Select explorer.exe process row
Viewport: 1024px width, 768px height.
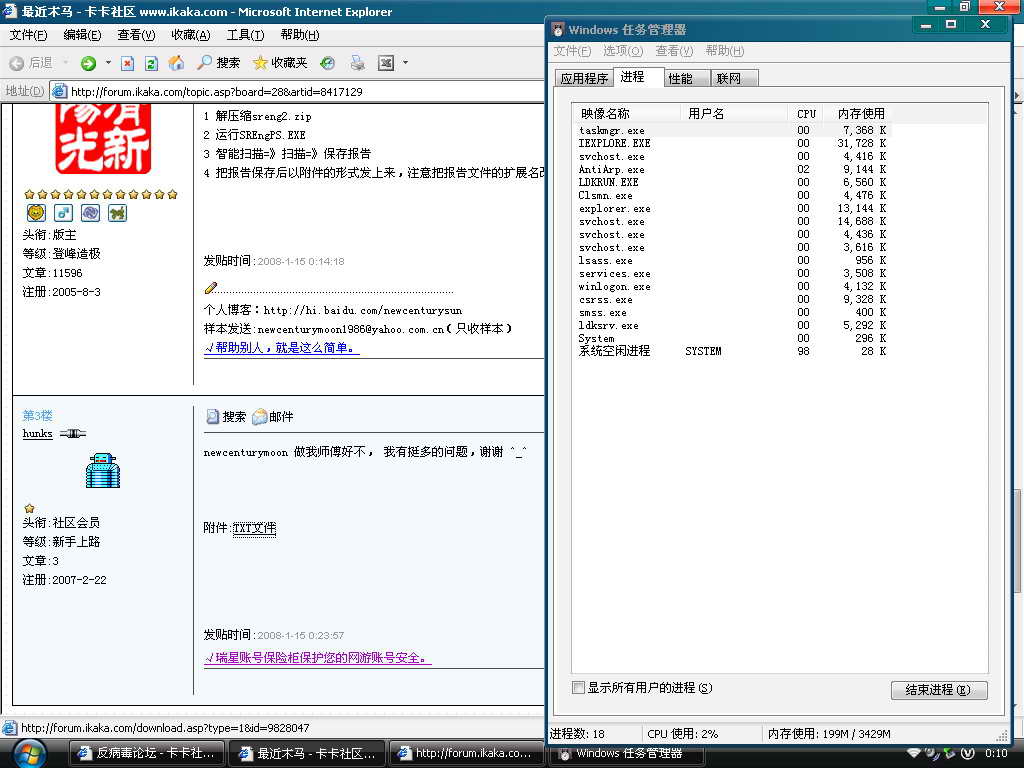(732, 208)
